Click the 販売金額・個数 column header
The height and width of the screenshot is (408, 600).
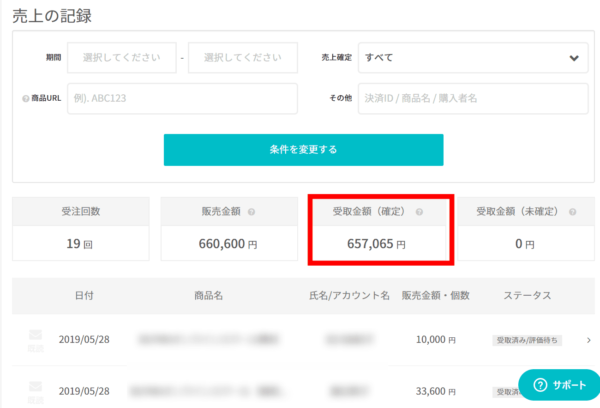point(435,295)
